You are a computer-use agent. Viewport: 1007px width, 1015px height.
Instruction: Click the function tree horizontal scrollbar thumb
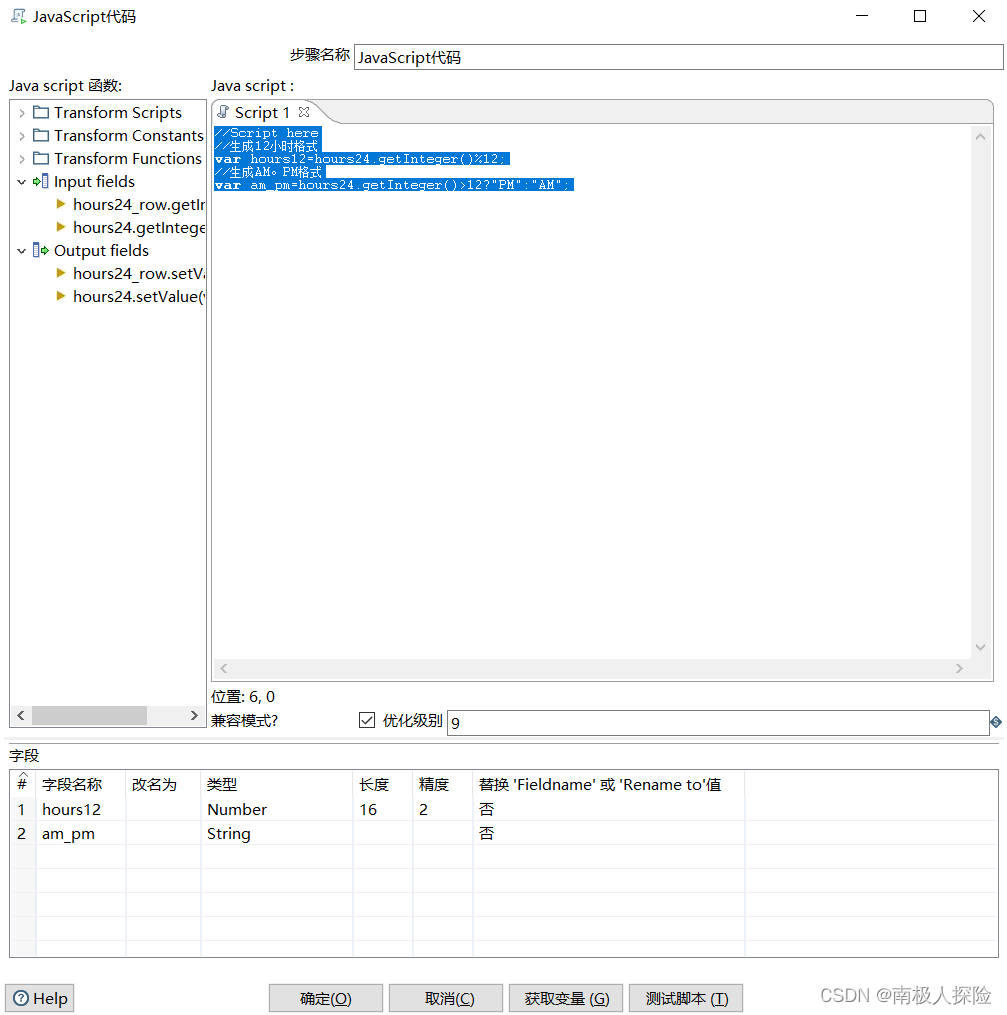[89, 715]
